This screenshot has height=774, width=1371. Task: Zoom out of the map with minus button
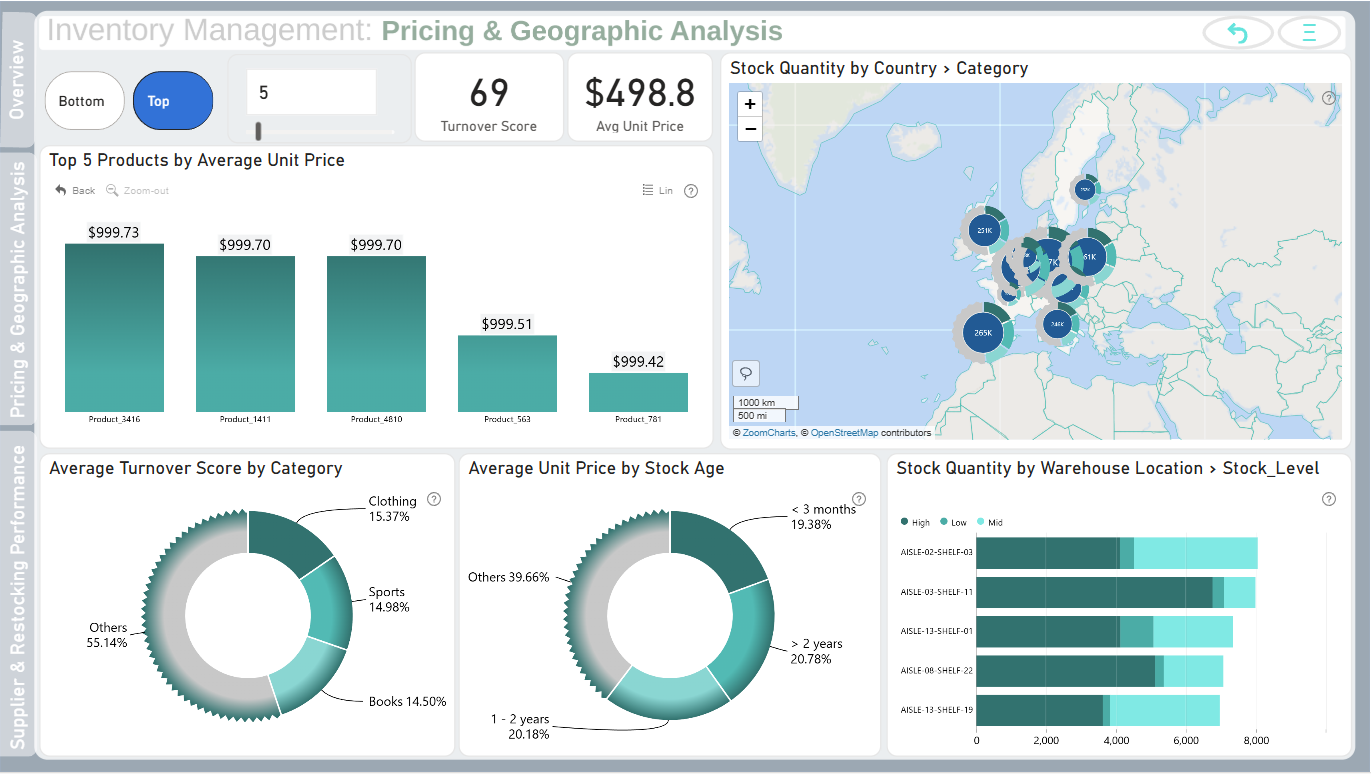[x=749, y=129]
